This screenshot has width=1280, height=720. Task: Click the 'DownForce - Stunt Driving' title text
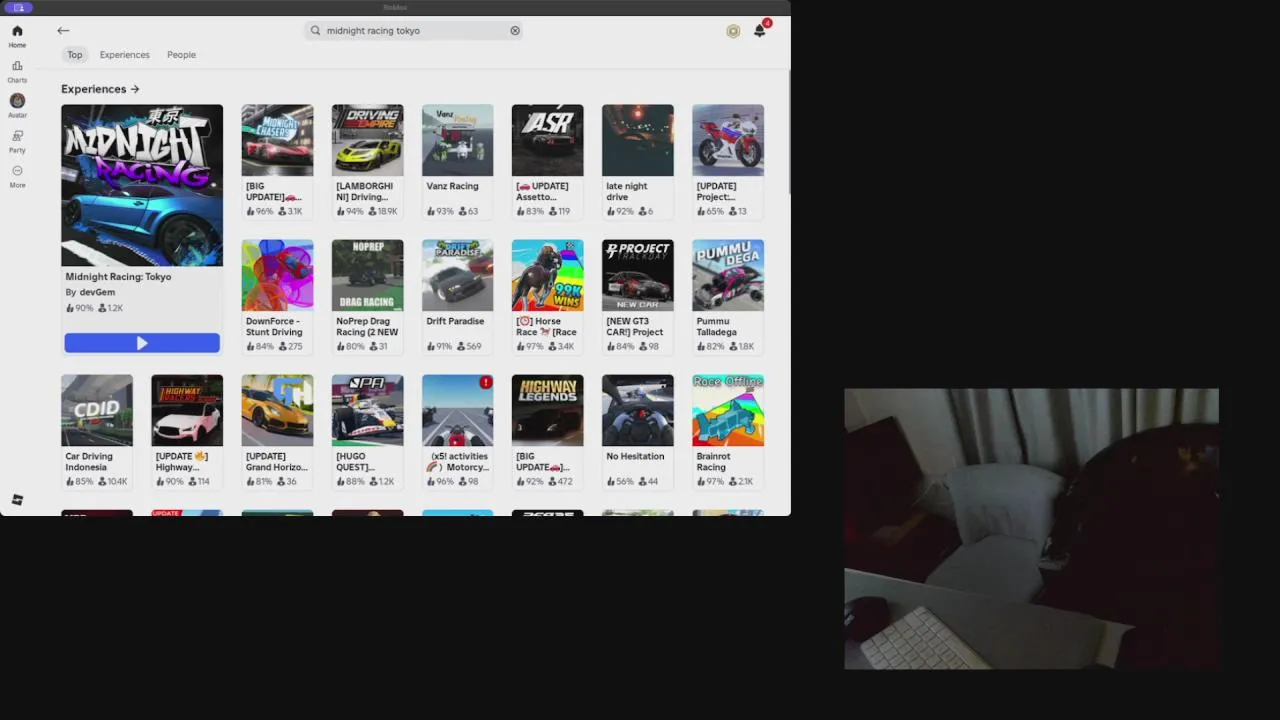(x=274, y=327)
